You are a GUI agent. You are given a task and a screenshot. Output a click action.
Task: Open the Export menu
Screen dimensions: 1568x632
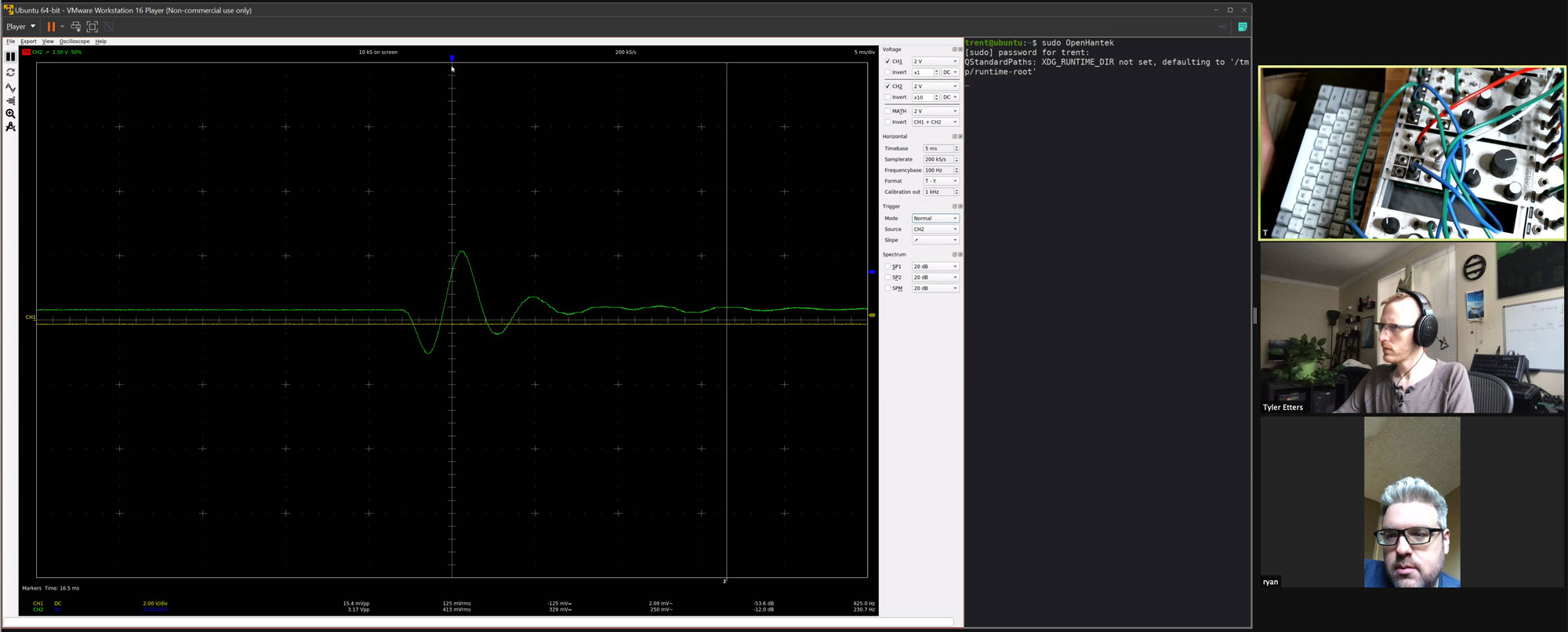tap(28, 42)
